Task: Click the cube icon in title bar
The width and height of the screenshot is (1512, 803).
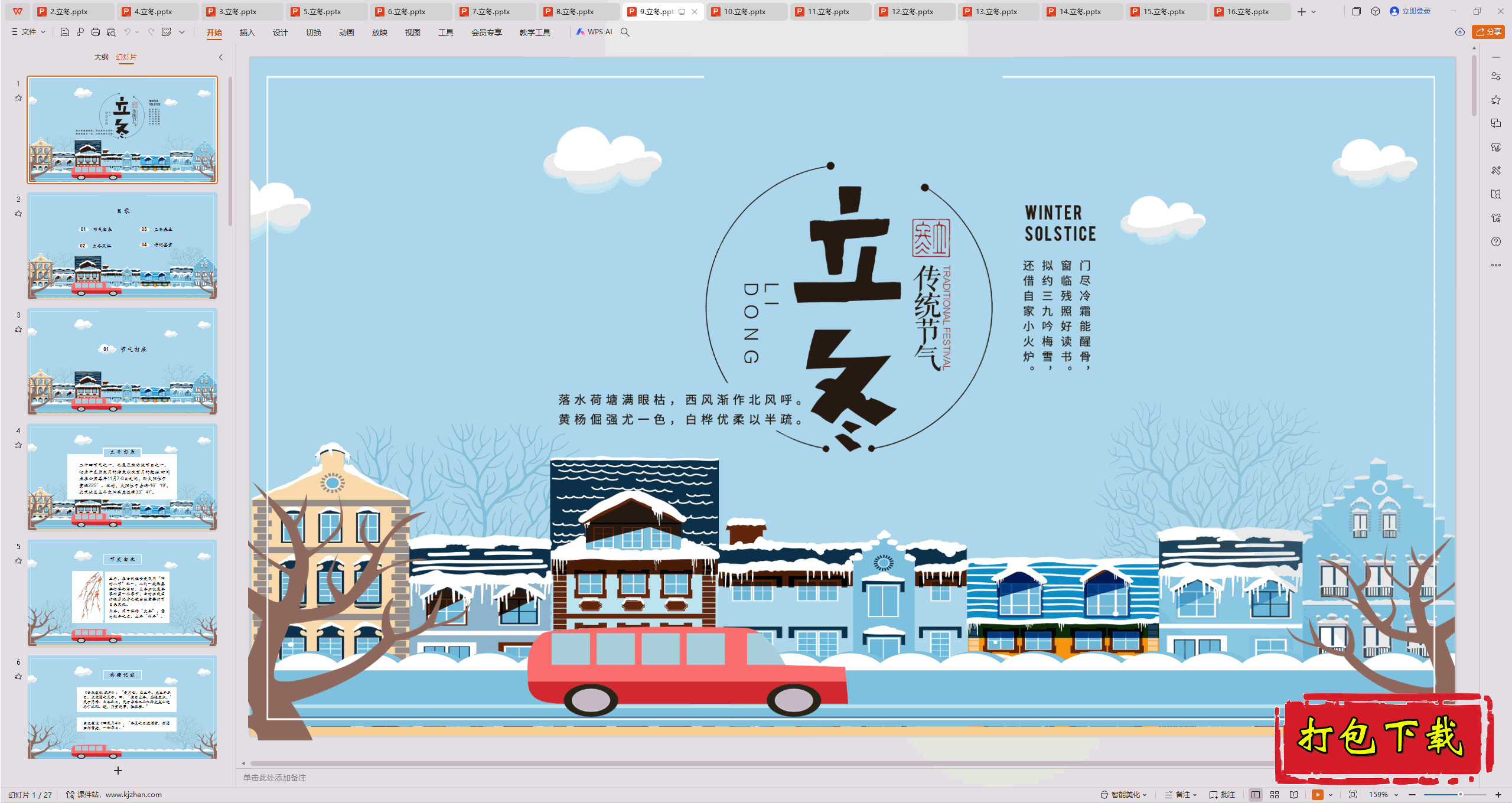Action: [x=1376, y=11]
